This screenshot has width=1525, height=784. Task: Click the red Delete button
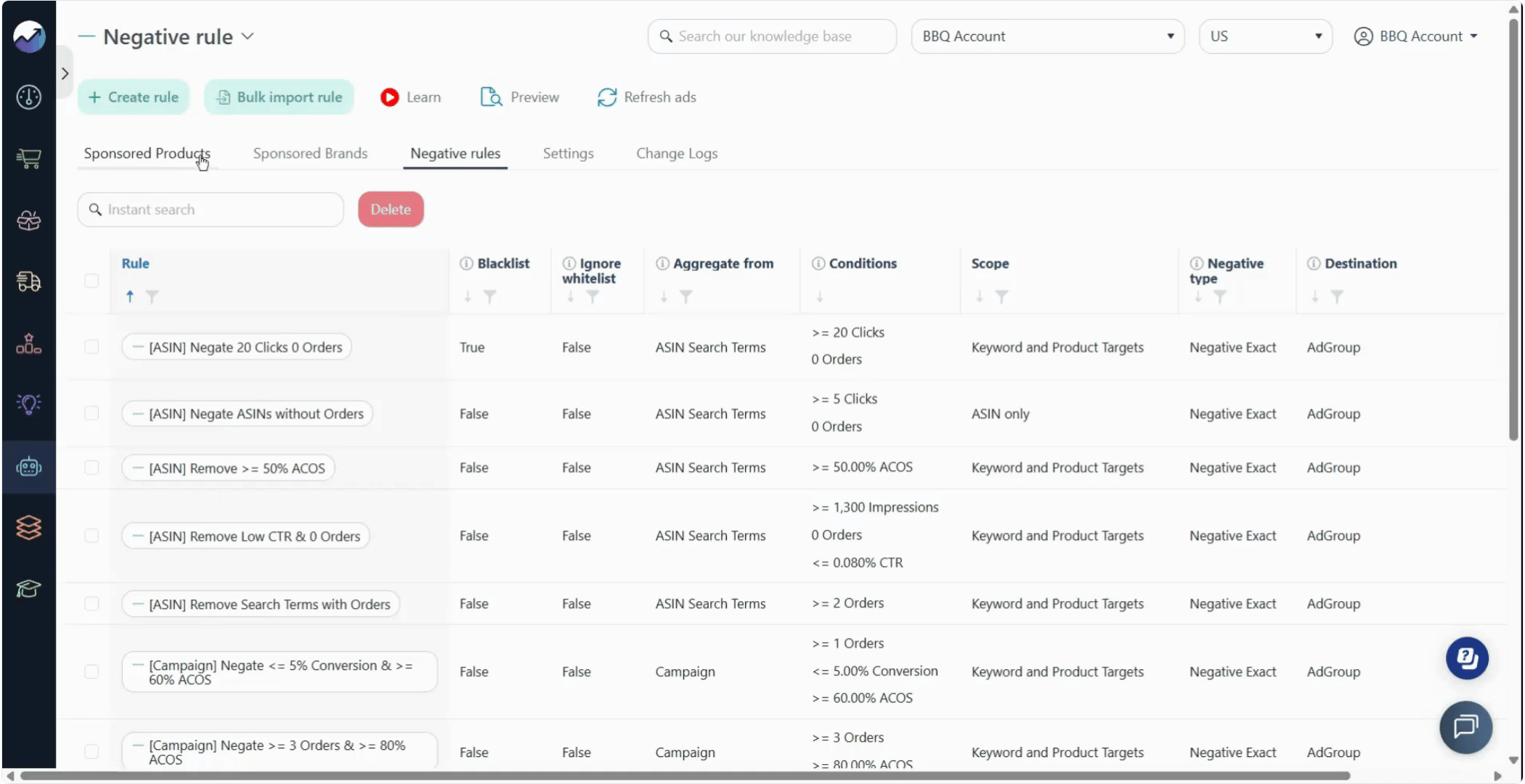[391, 209]
